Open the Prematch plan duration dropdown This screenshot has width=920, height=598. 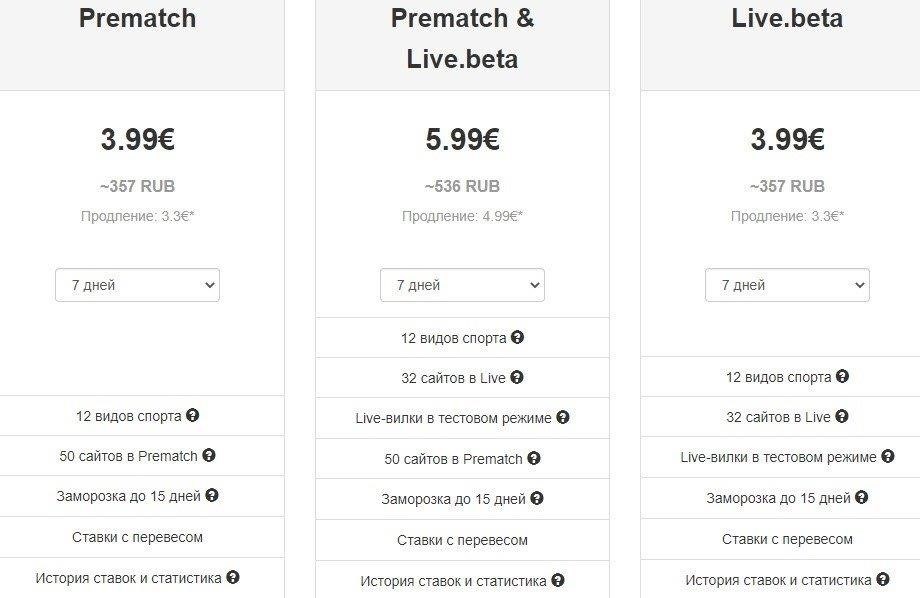click(x=137, y=285)
